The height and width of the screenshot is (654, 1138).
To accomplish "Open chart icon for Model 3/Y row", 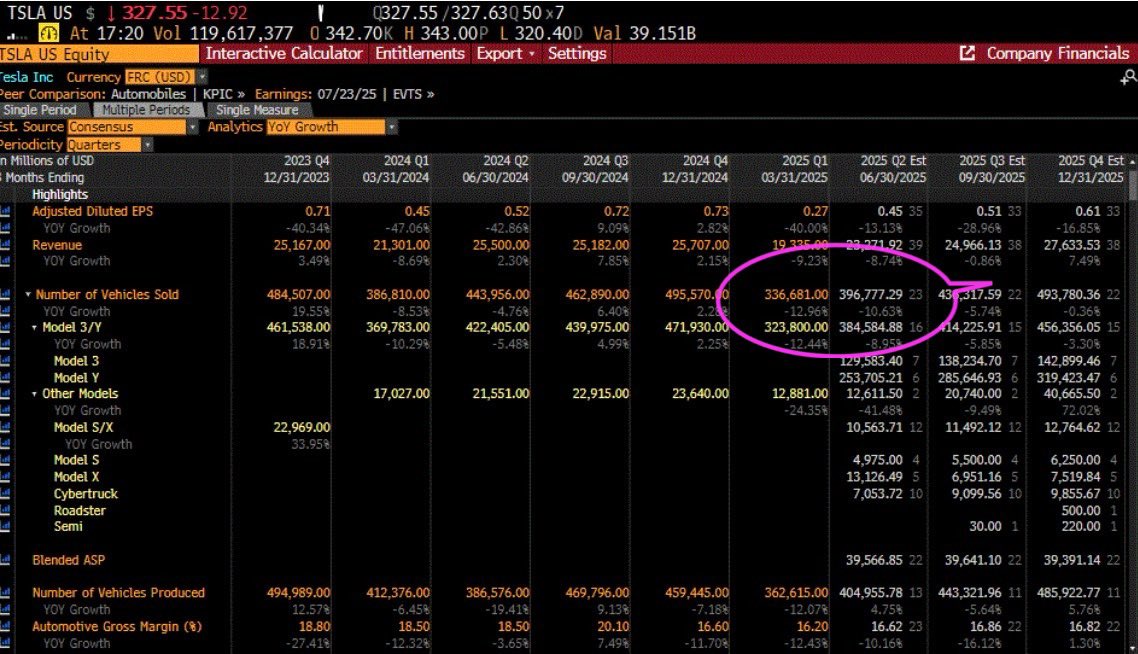I will tap(6, 327).
